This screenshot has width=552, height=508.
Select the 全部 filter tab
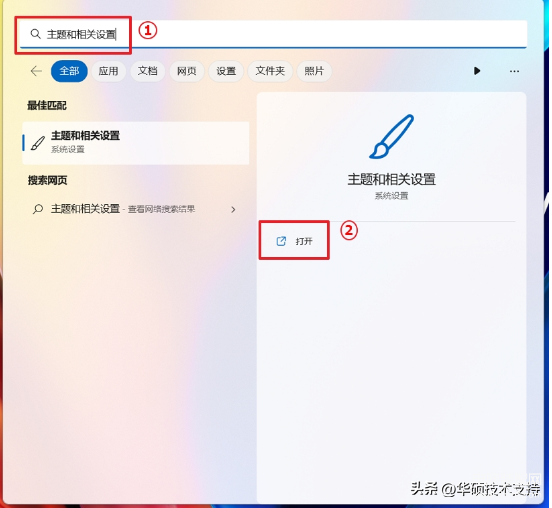tap(69, 71)
